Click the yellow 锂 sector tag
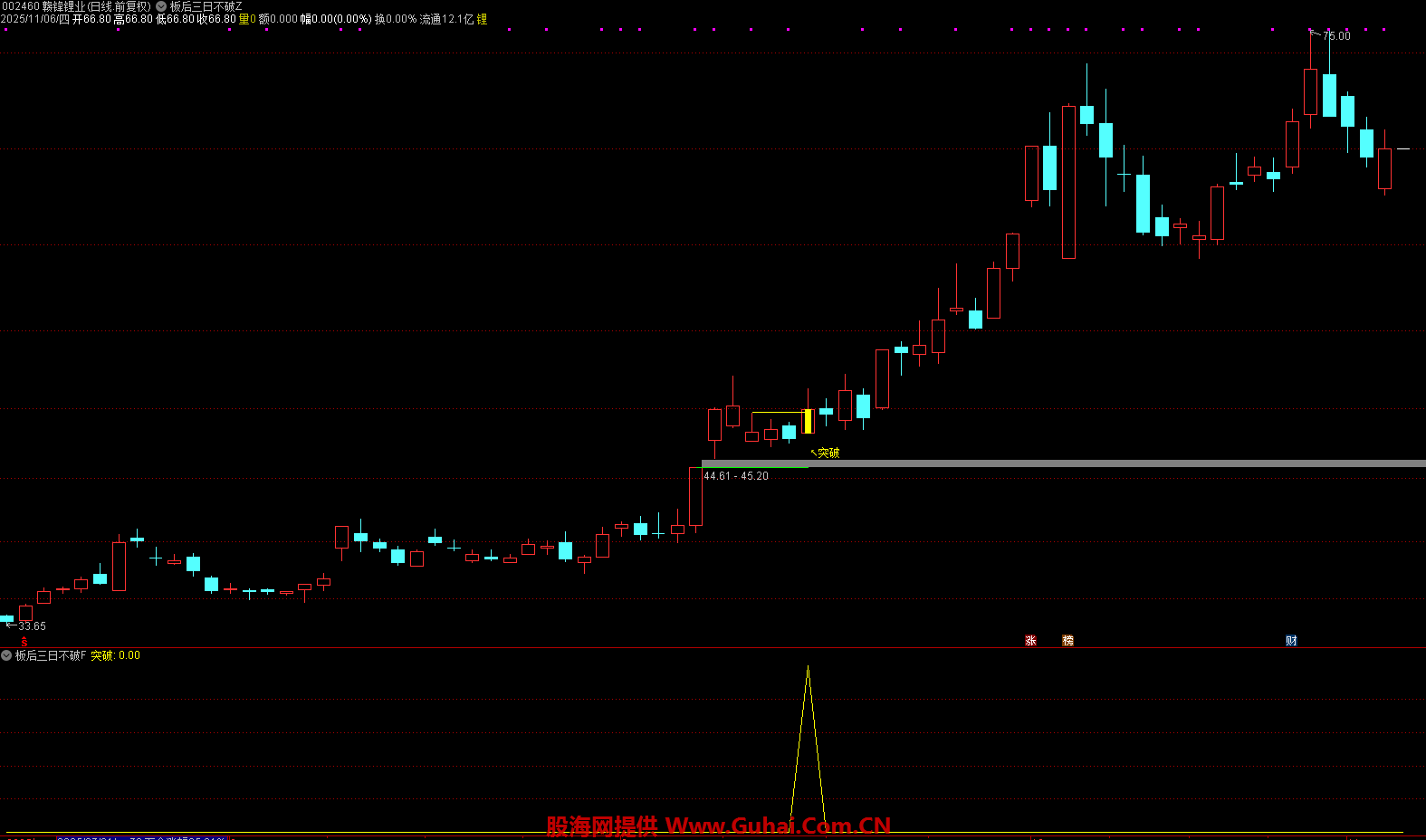This screenshot has width=1426, height=840. pyautogui.click(x=482, y=19)
